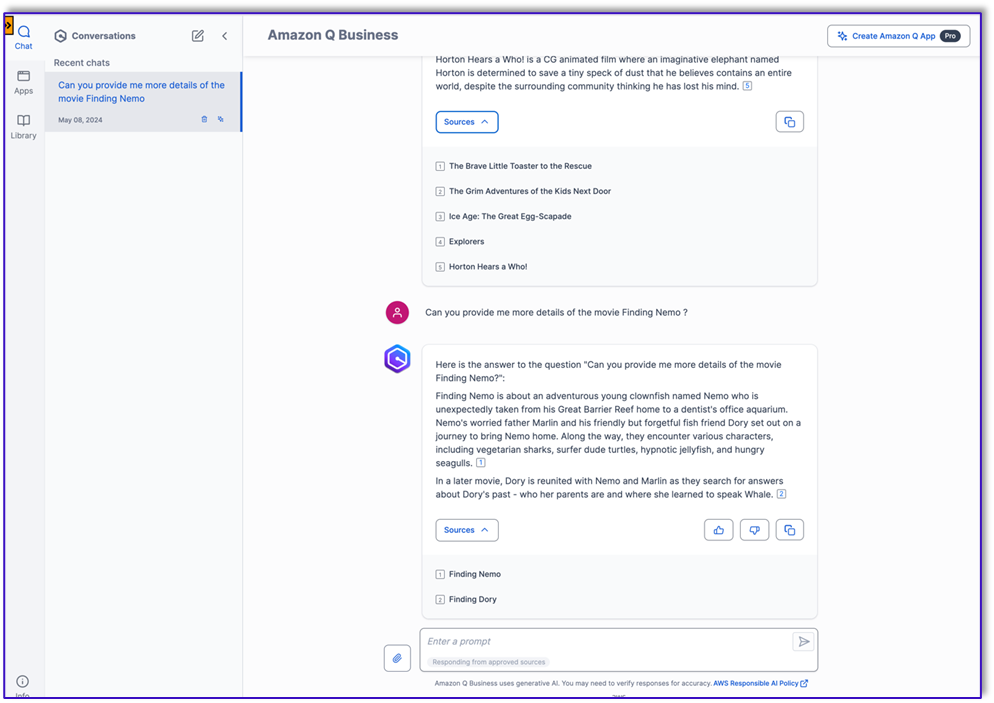The image size is (994, 703).
Task: Open the AWS Responsible AI Policy link
Action: [x=760, y=683]
